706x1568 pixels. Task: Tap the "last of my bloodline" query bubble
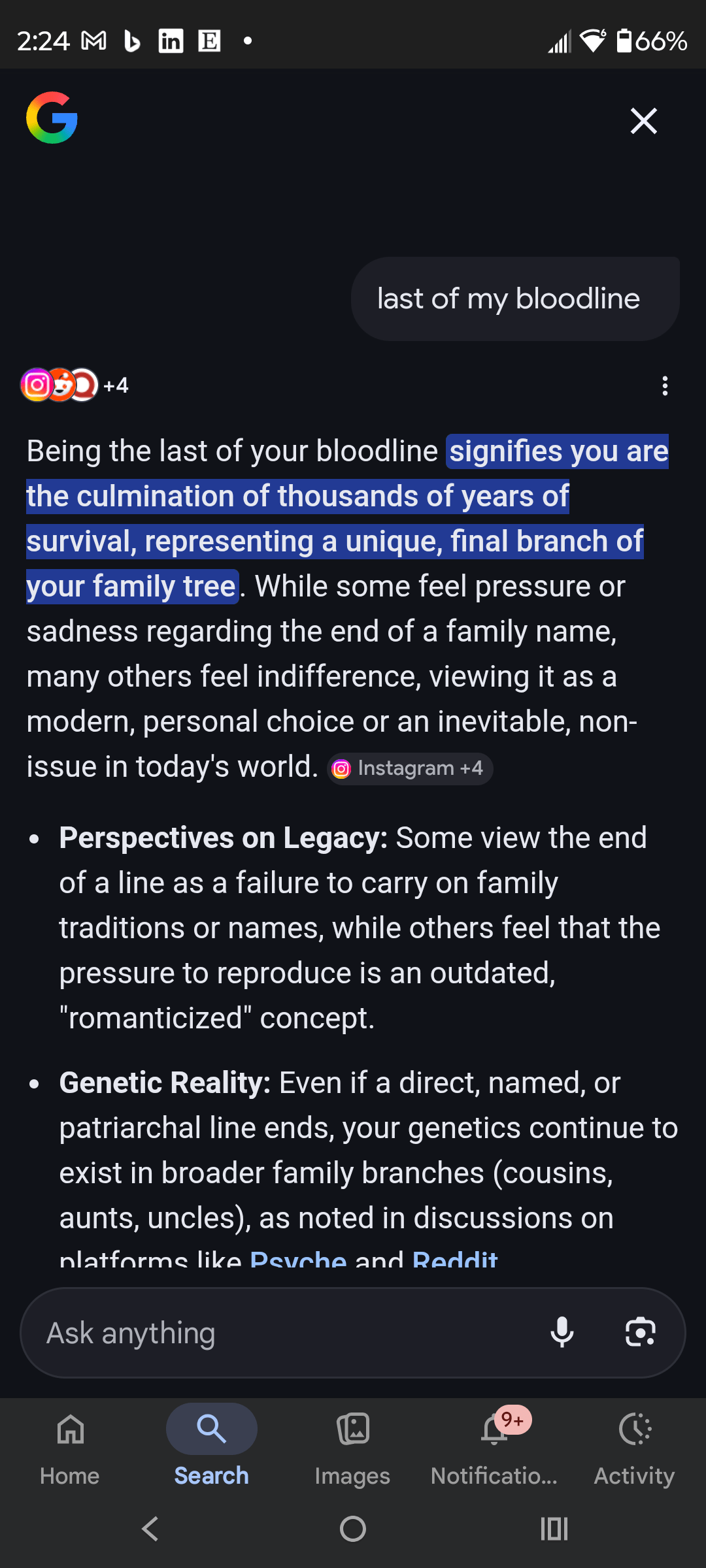point(509,299)
